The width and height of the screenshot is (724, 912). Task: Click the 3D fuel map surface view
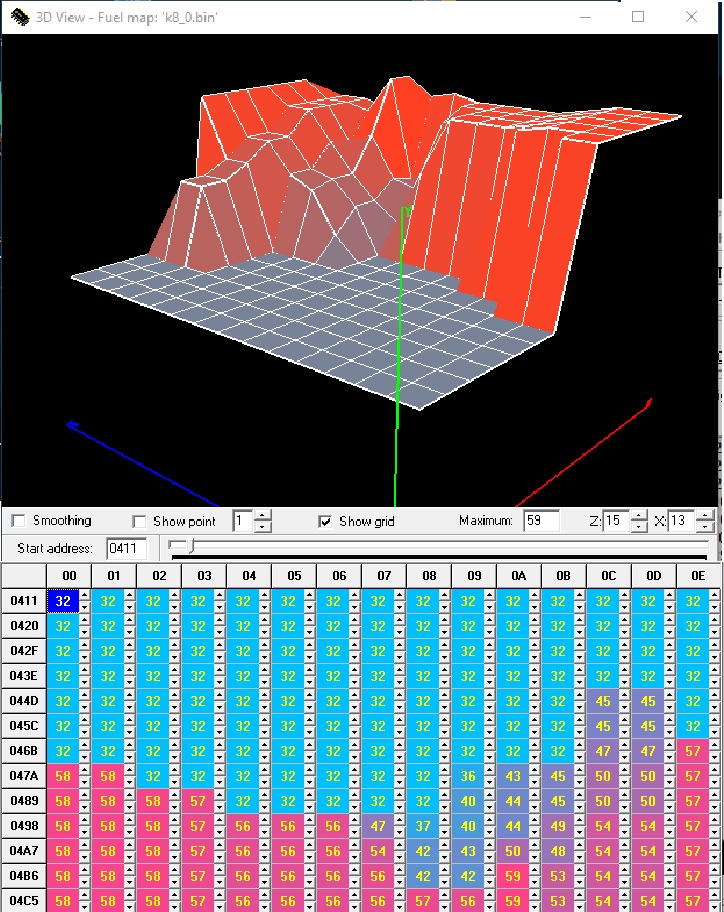[x=360, y=250]
